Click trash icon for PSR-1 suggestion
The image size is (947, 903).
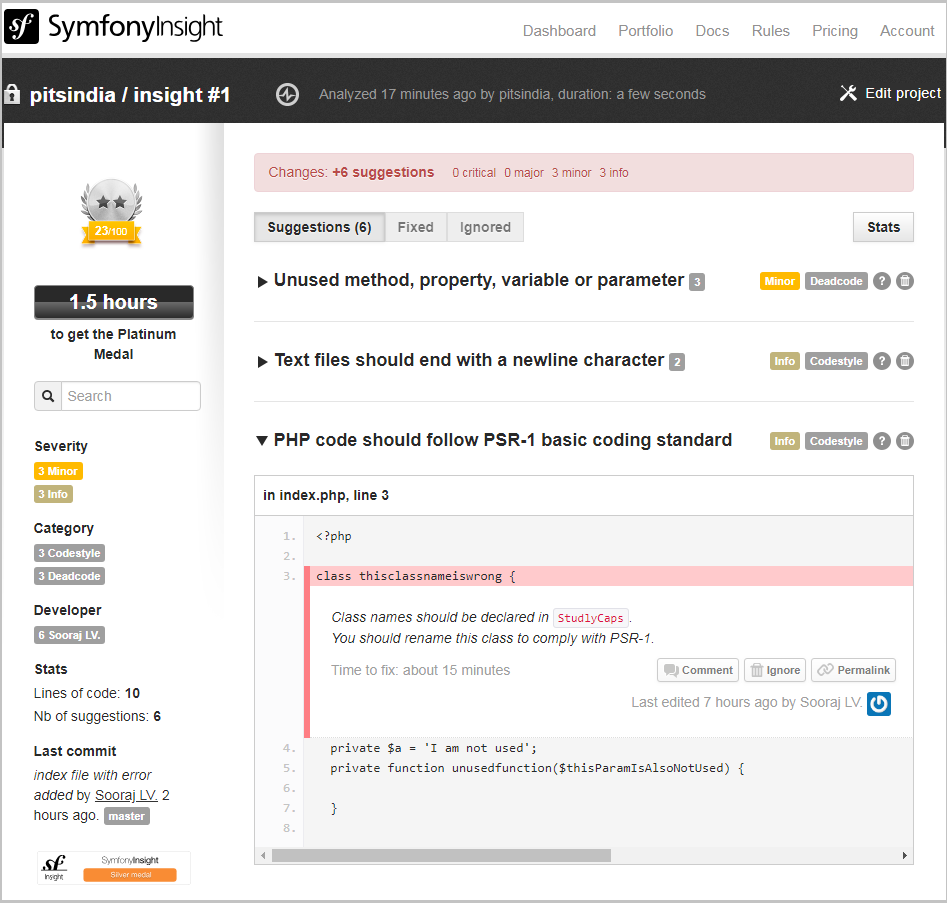coord(905,441)
